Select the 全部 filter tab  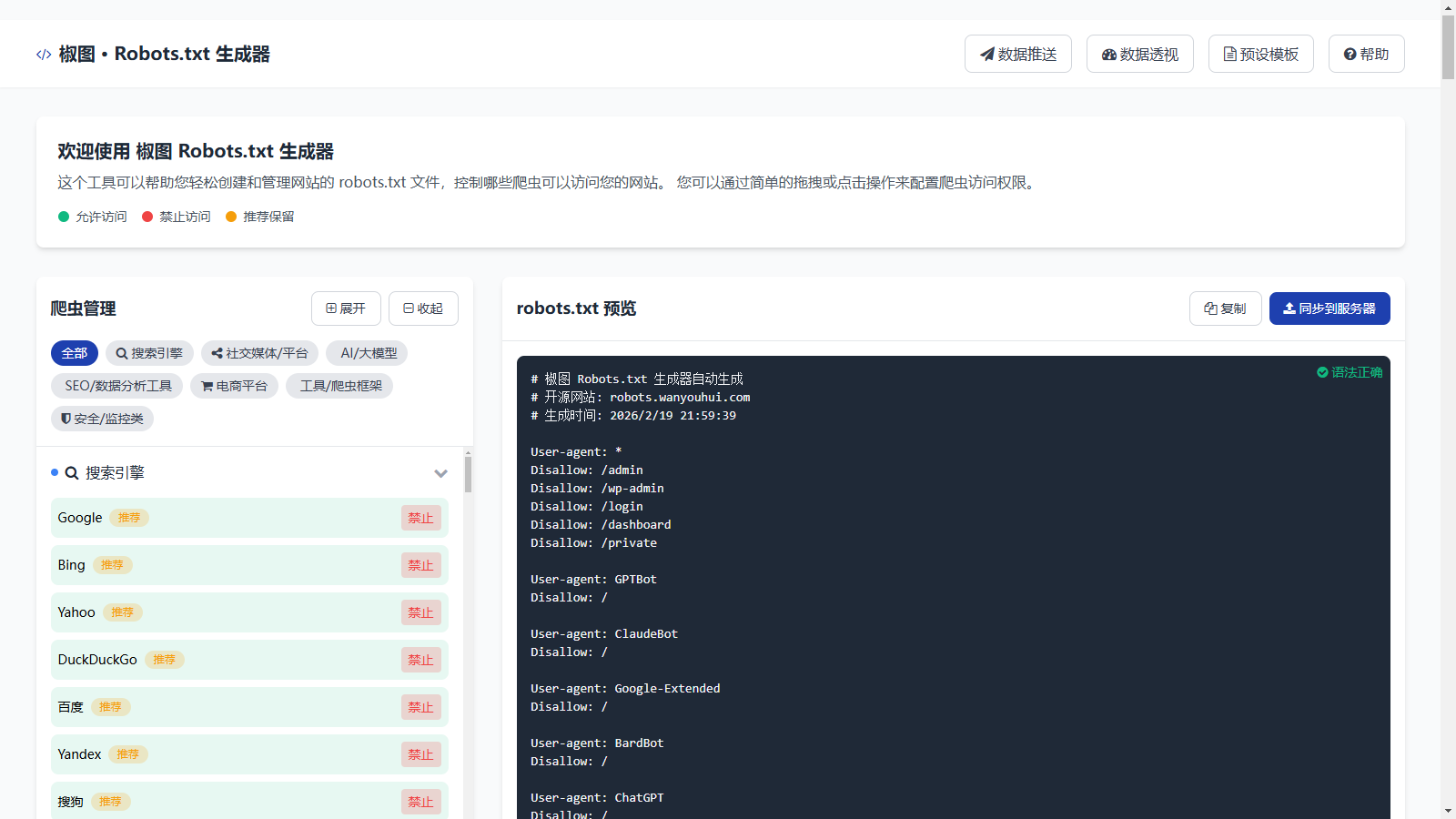(75, 353)
